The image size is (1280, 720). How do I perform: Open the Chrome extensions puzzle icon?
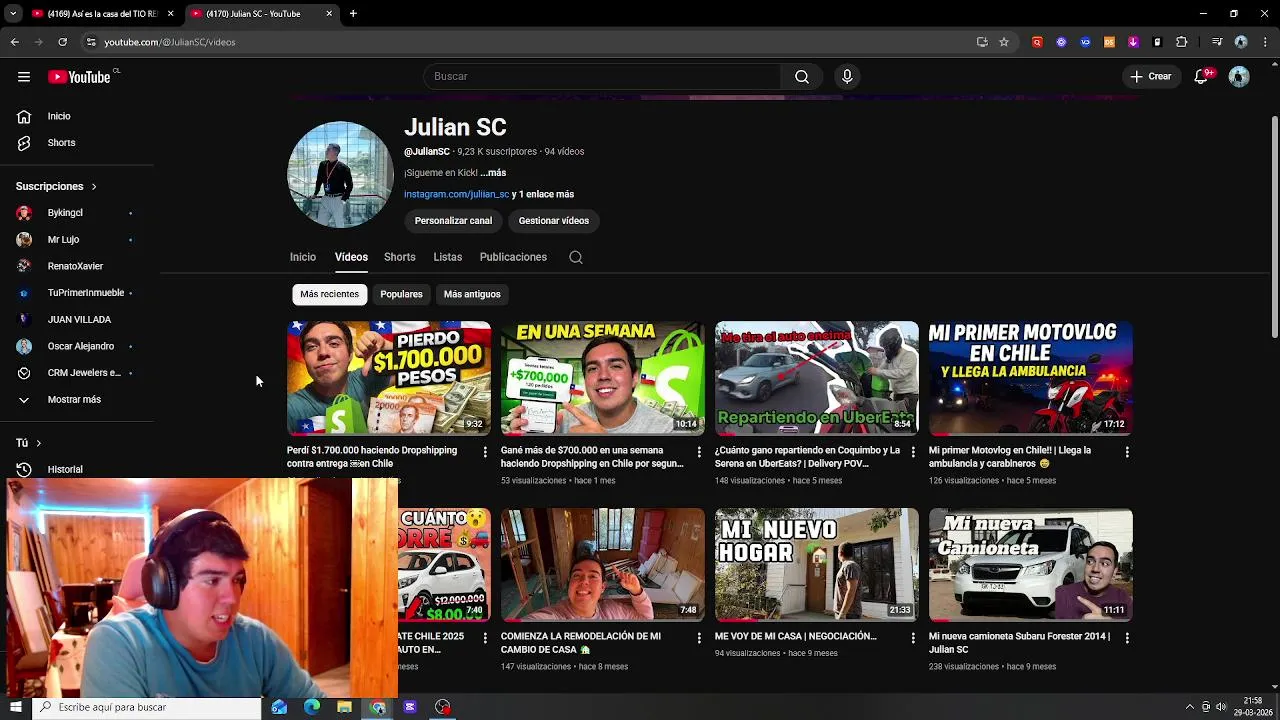click(x=1182, y=42)
